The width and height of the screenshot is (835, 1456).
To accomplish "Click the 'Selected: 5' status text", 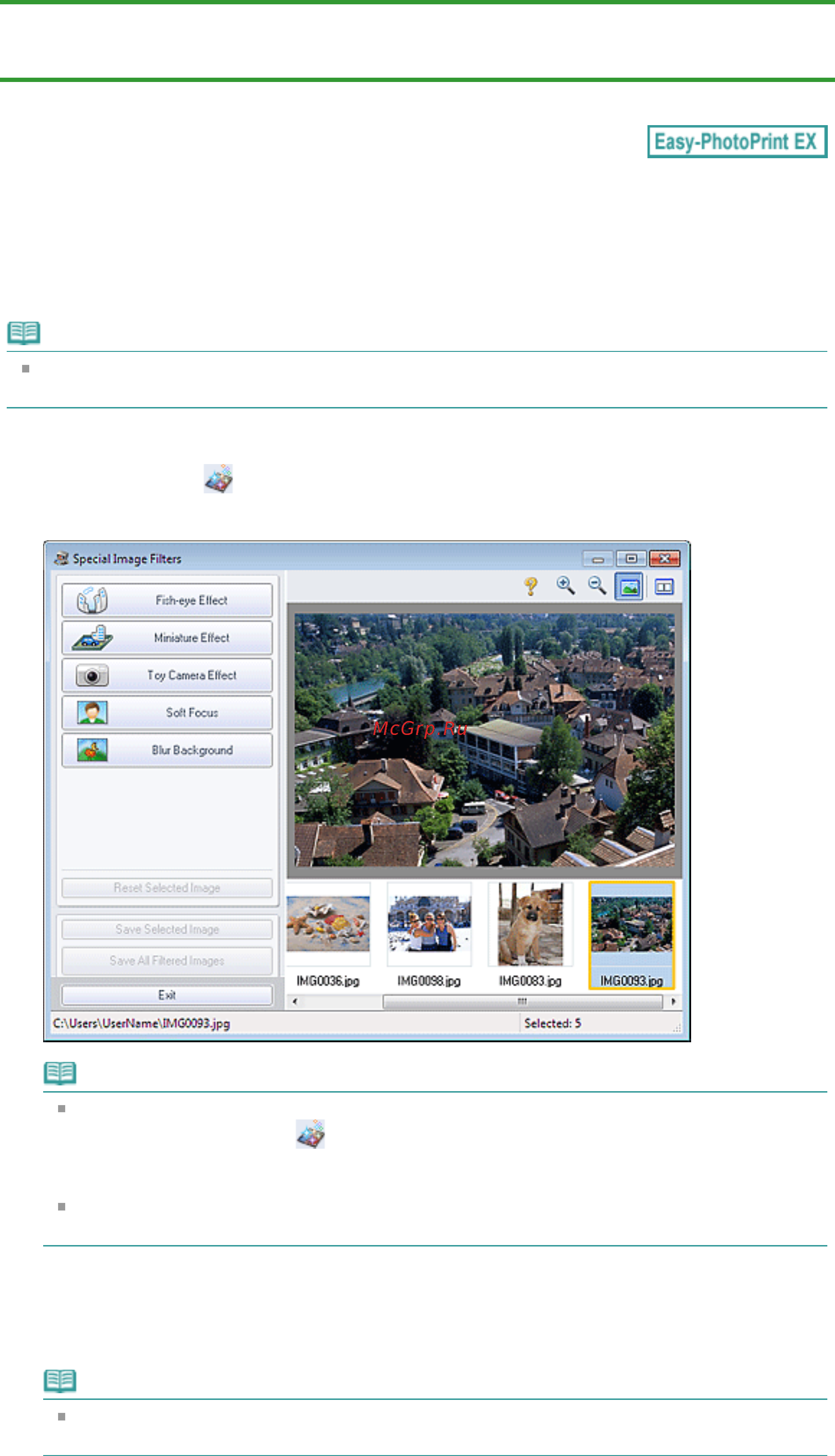I will [552, 1023].
